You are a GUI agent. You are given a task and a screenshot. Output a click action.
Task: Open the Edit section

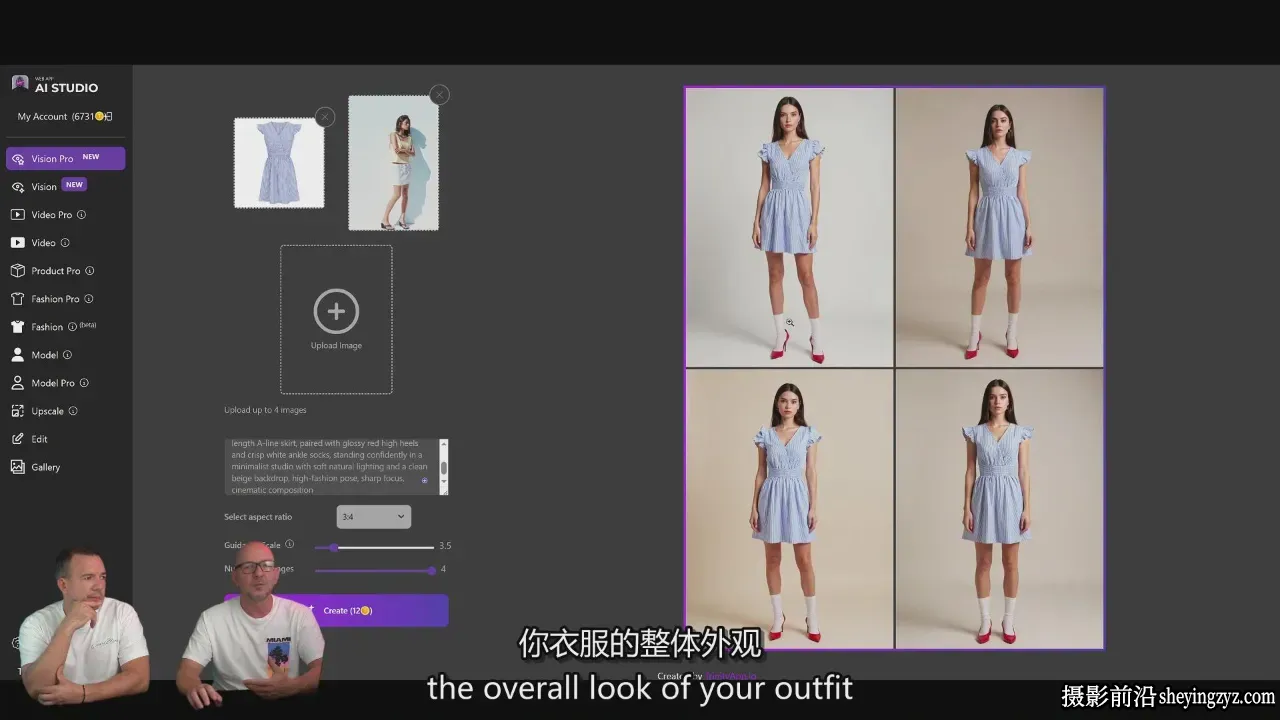coord(39,438)
